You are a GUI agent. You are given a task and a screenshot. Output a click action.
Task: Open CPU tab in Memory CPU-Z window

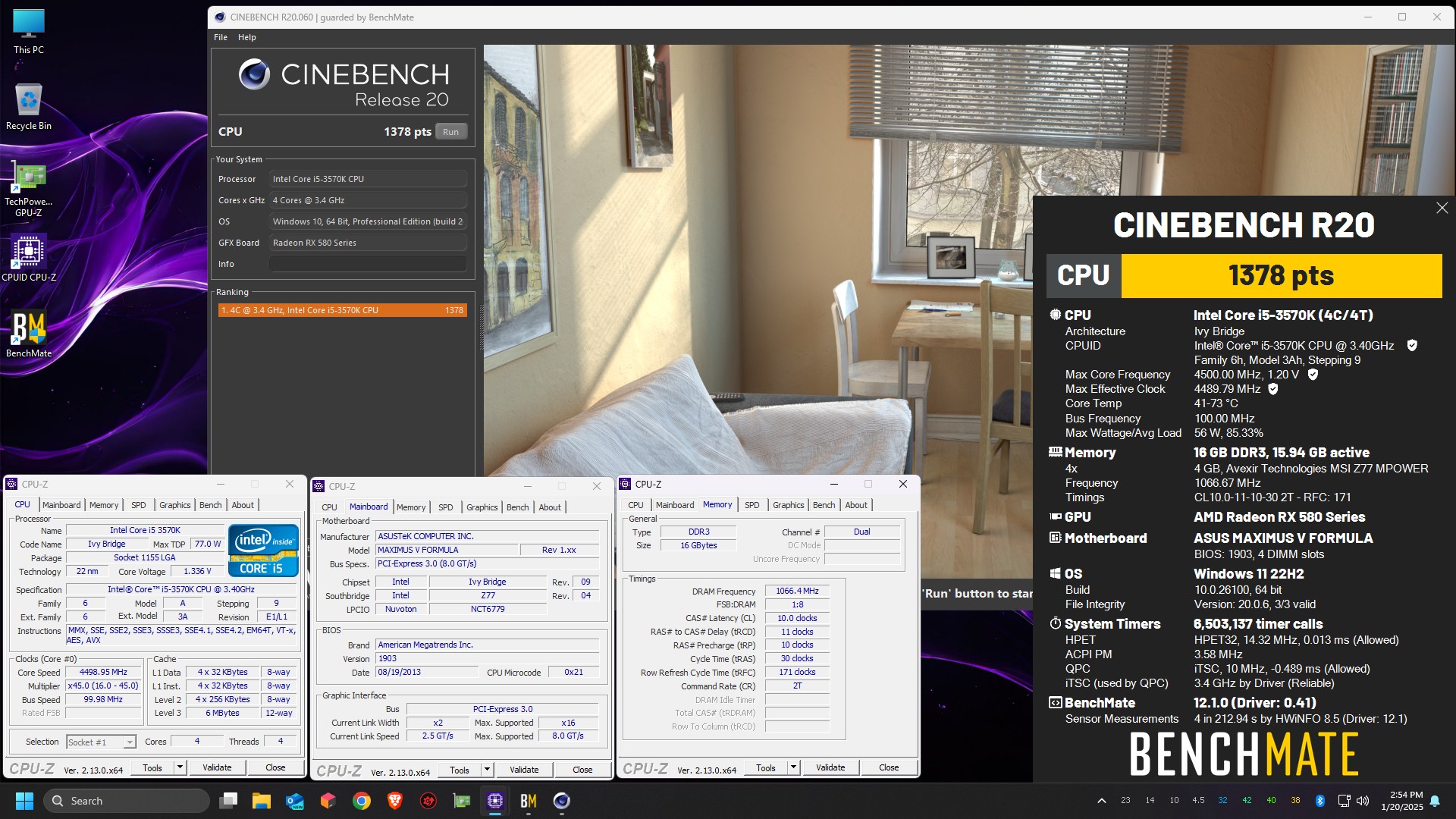635,505
